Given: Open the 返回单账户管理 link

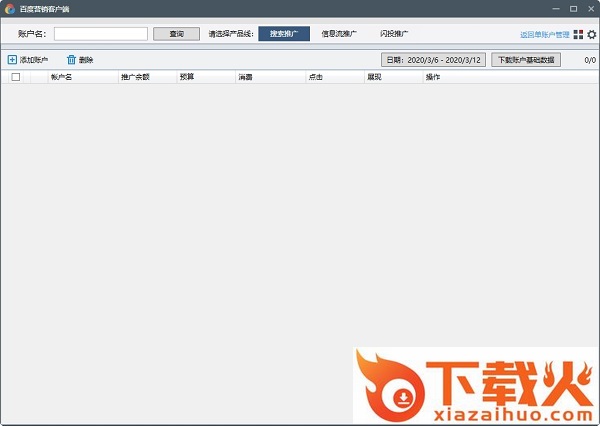Looking at the screenshot, I should coord(545,35).
